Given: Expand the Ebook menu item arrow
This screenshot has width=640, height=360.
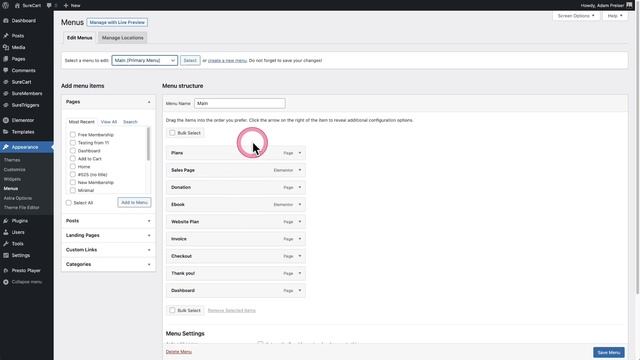Looking at the screenshot, I should point(300,204).
